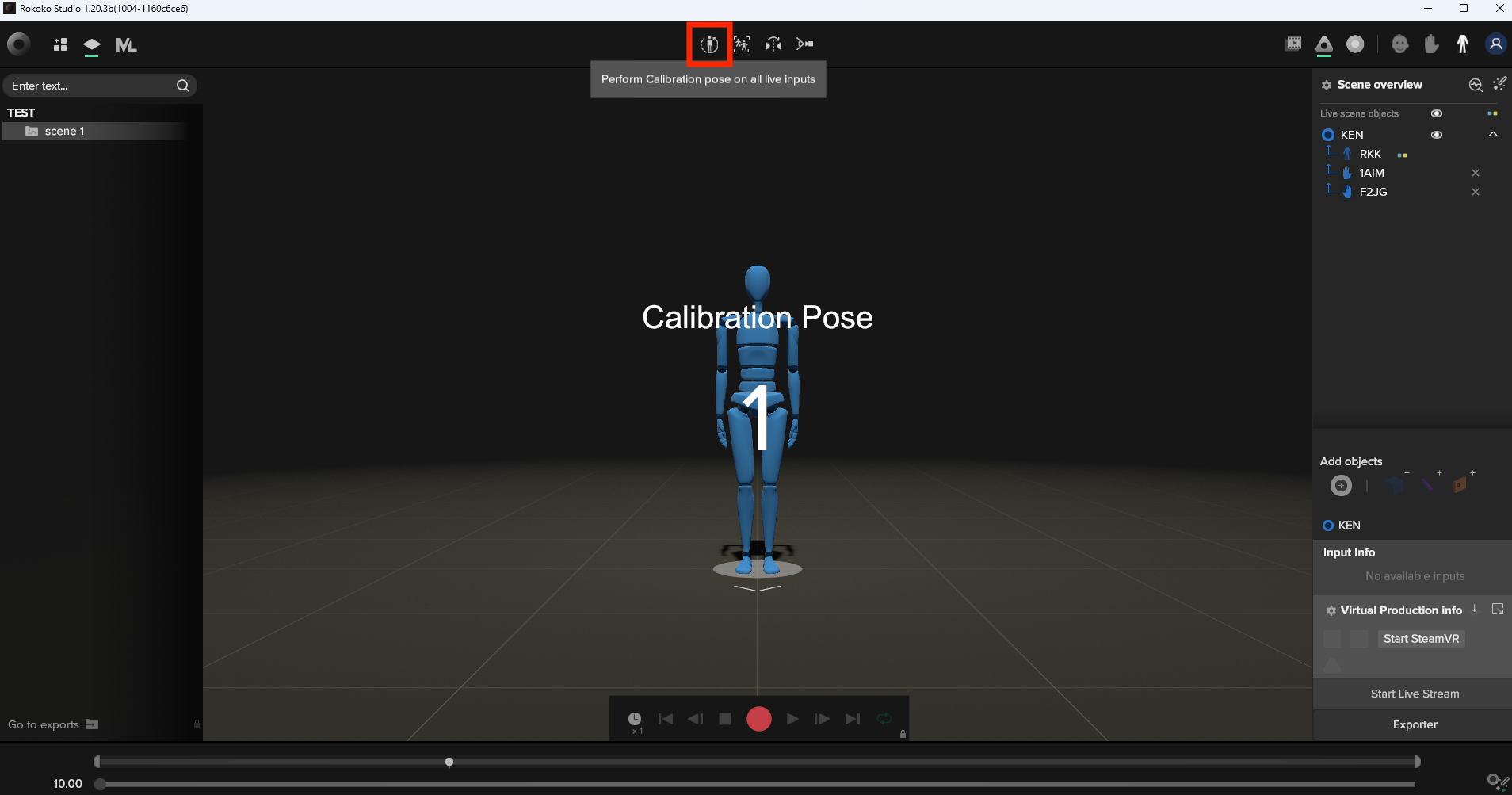Click the red record button
Screen dimensions: 1512x795
tap(758, 719)
